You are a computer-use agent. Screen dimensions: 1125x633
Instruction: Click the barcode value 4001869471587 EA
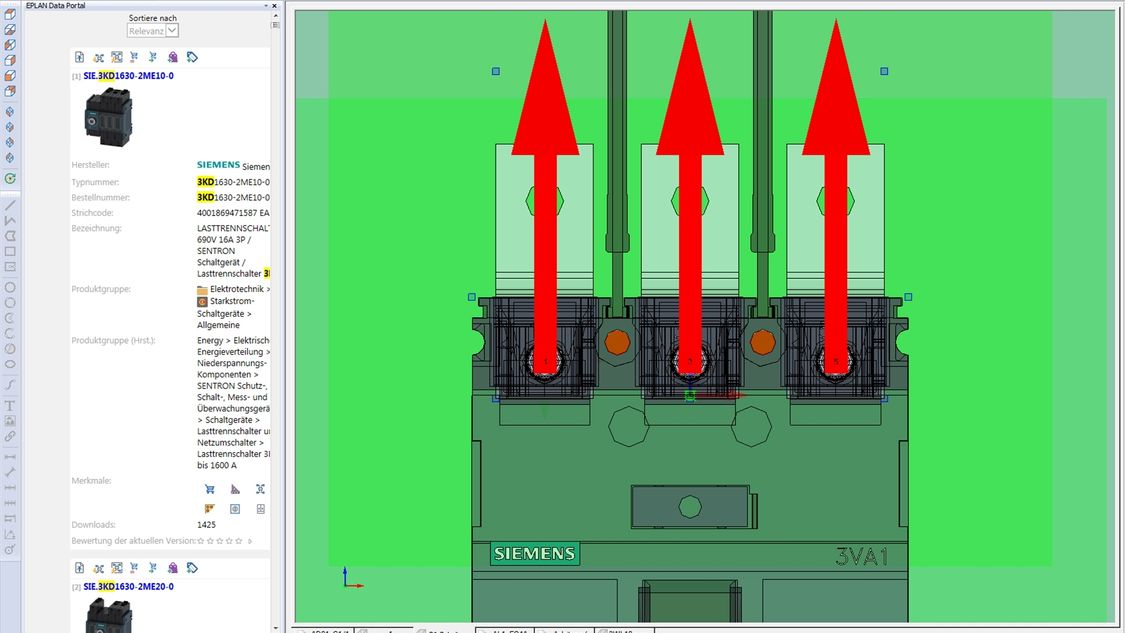233,213
